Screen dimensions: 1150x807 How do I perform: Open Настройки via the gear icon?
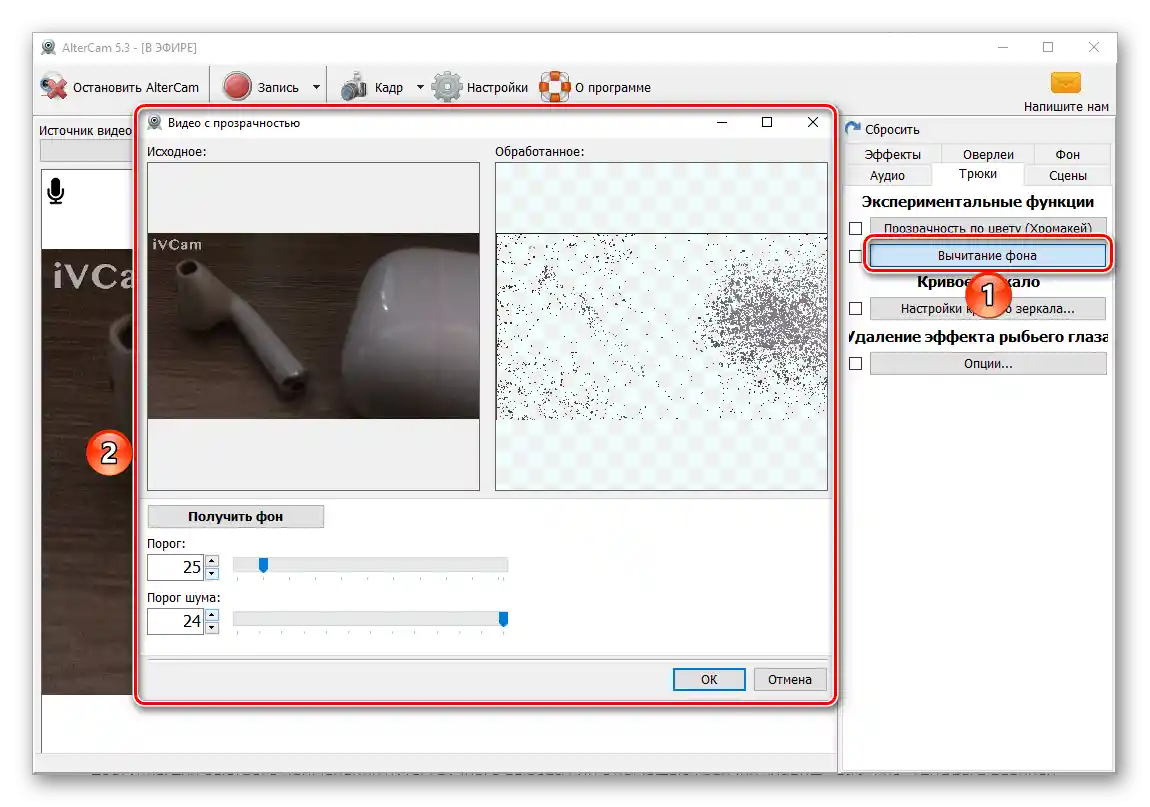[x=447, y=87]
